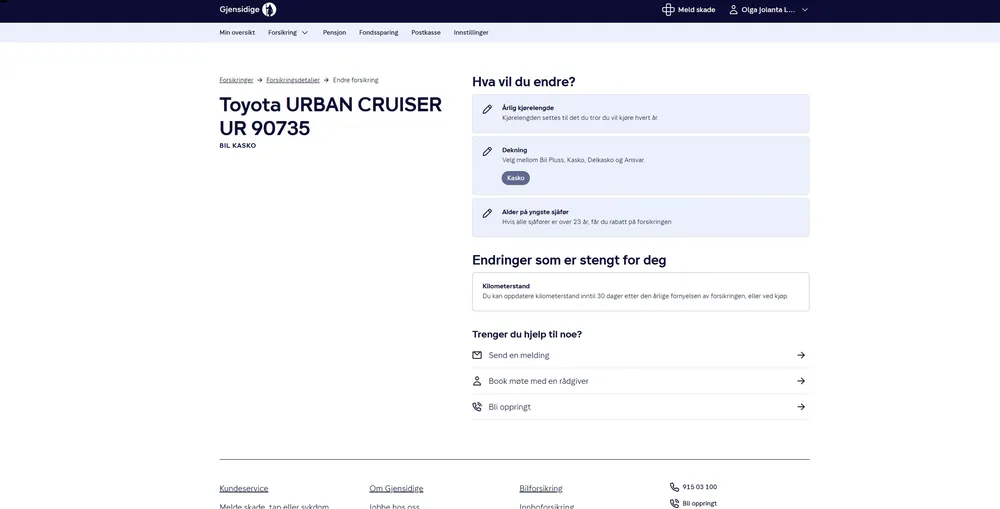This screenshot has height=509, width=1000.
Task: Select Fondssparing in navigation bar
Action: tap(379, 32)
